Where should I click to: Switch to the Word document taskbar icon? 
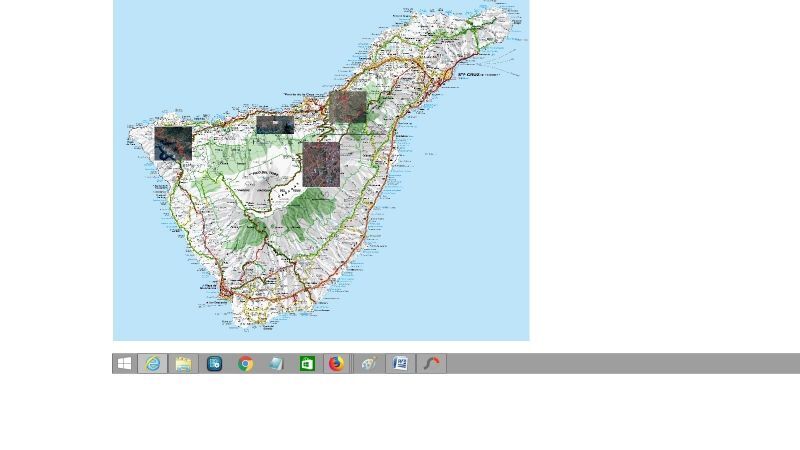point(400,364)
